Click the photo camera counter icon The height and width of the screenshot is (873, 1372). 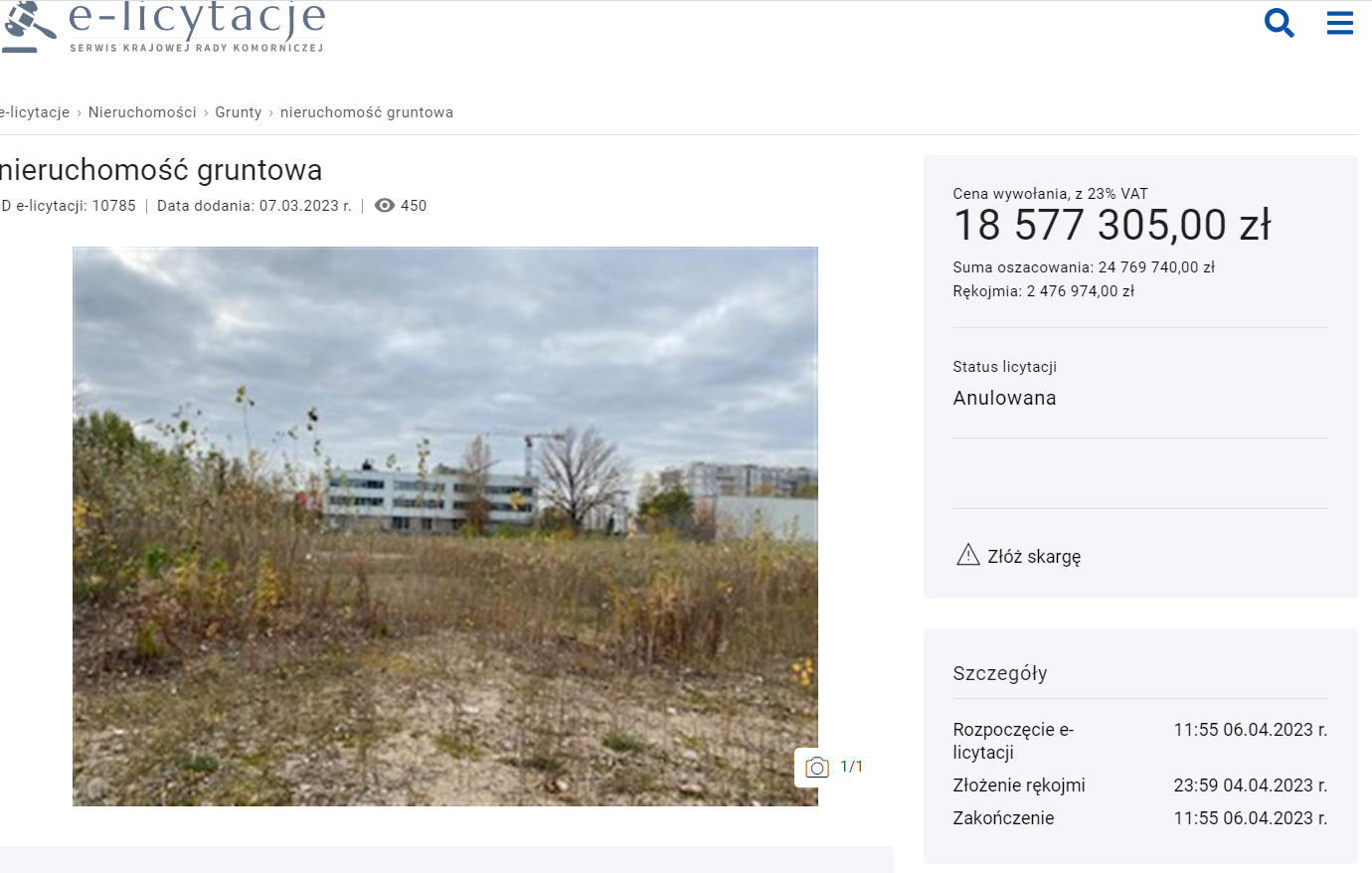pos(817,767)
